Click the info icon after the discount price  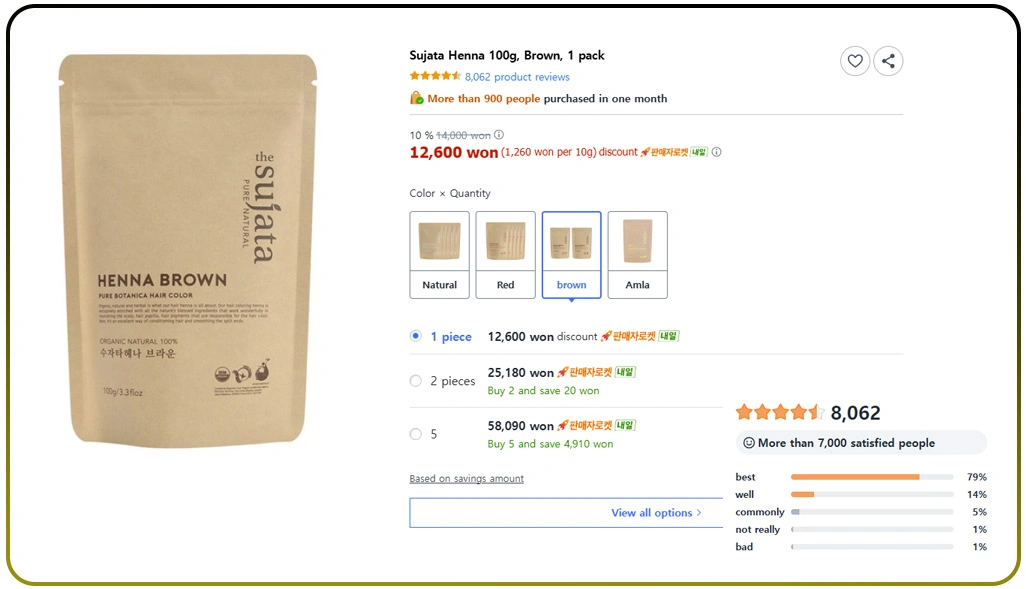716,152
